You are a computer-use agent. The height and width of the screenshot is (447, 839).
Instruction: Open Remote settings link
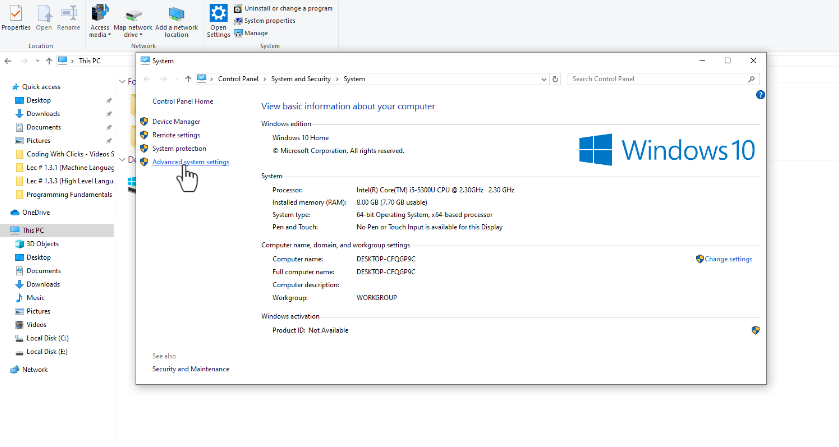176,135
